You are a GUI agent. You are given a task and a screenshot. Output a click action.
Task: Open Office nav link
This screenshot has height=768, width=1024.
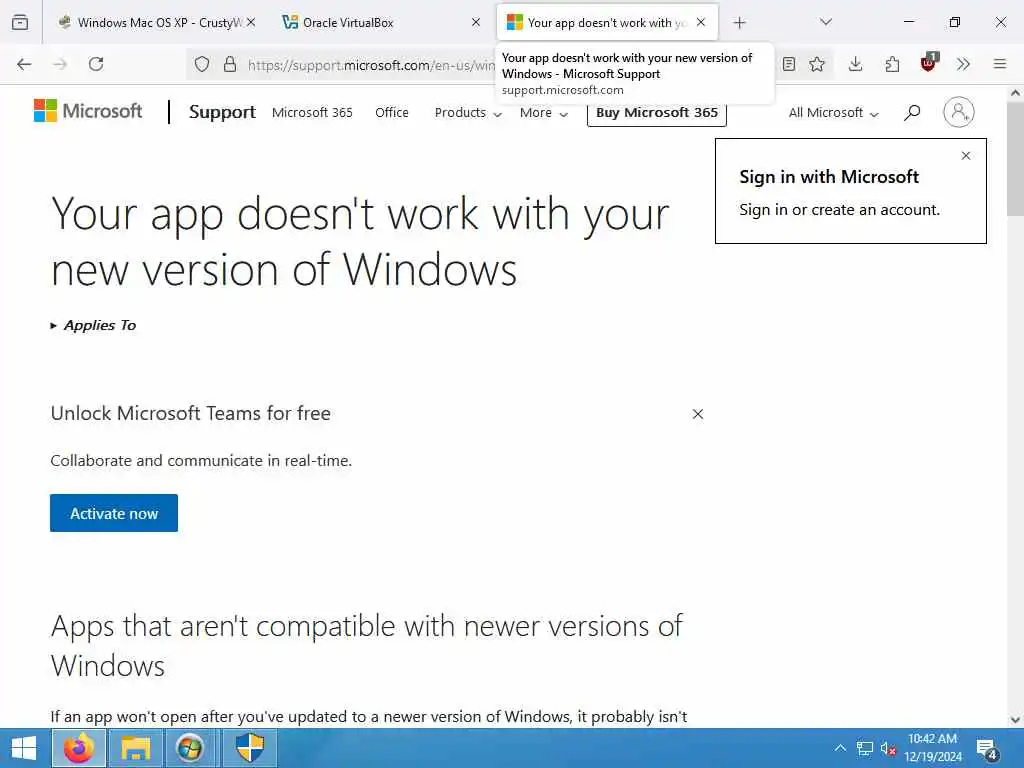(392, 112)
